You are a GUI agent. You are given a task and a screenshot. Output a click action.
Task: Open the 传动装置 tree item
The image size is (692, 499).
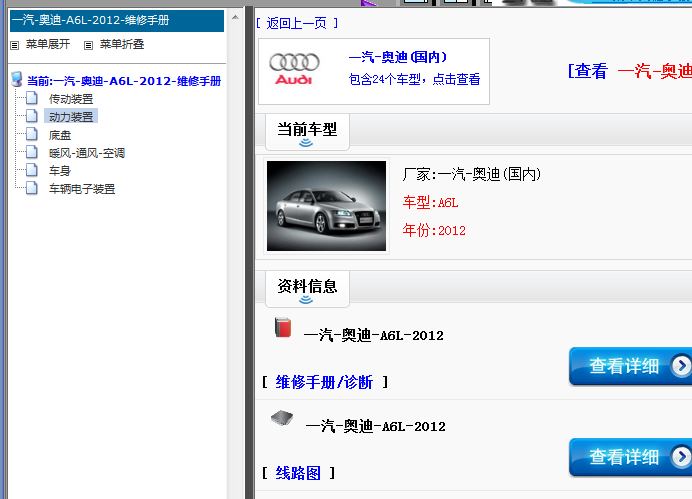click(71, 99)
